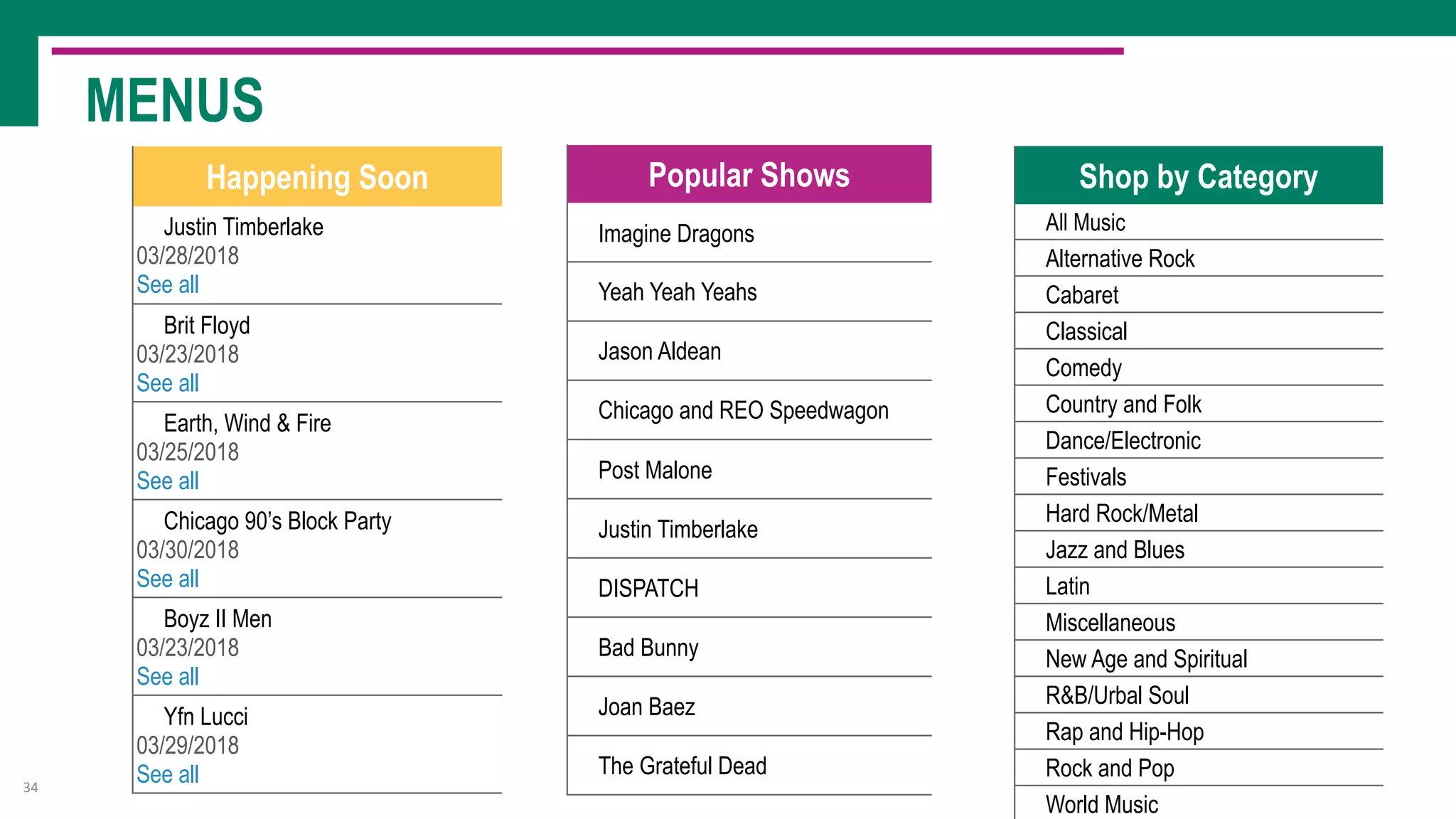Choose DISPATCH in Popular Shows
Screen dimensions: 1456x819
(749, 588)
